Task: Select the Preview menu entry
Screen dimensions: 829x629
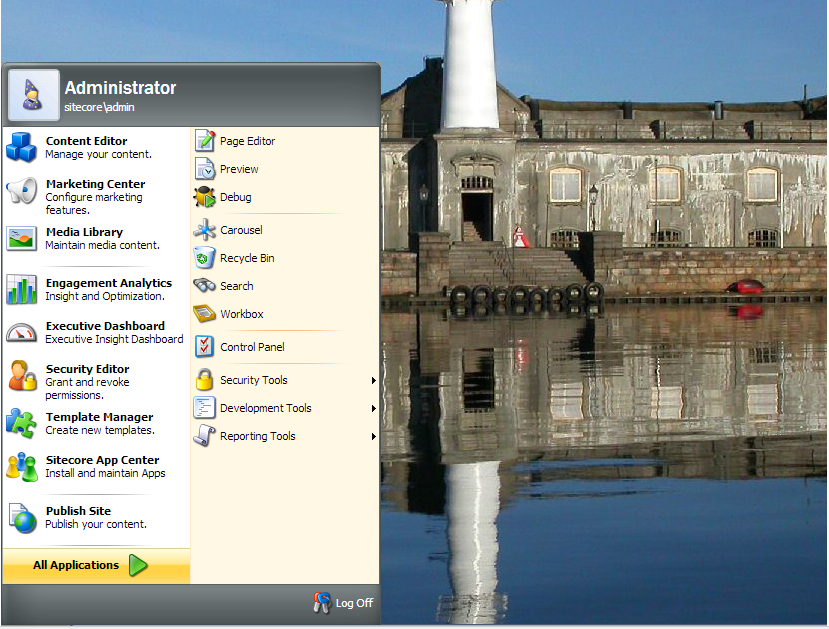Action: (239, 169)
